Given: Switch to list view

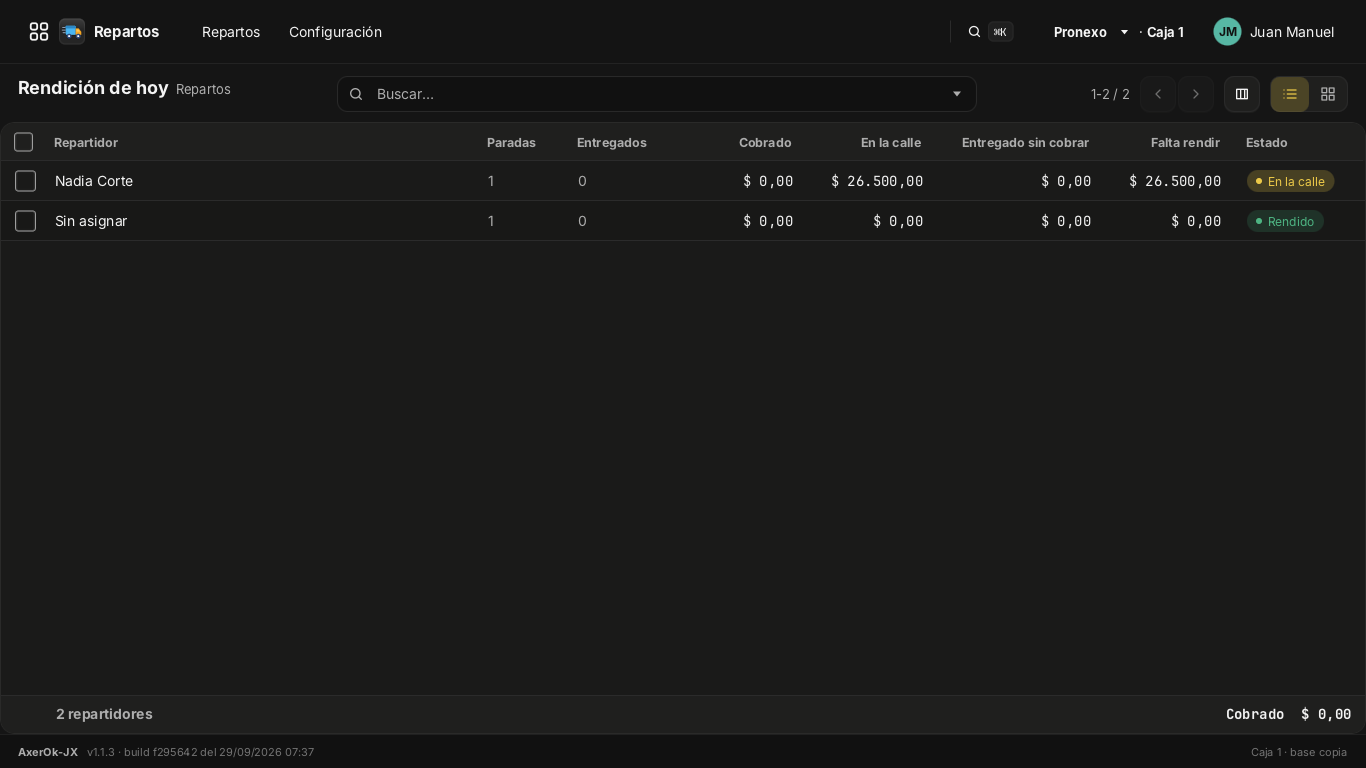Looking at the screenshot, I should [x=1290, y=94].
